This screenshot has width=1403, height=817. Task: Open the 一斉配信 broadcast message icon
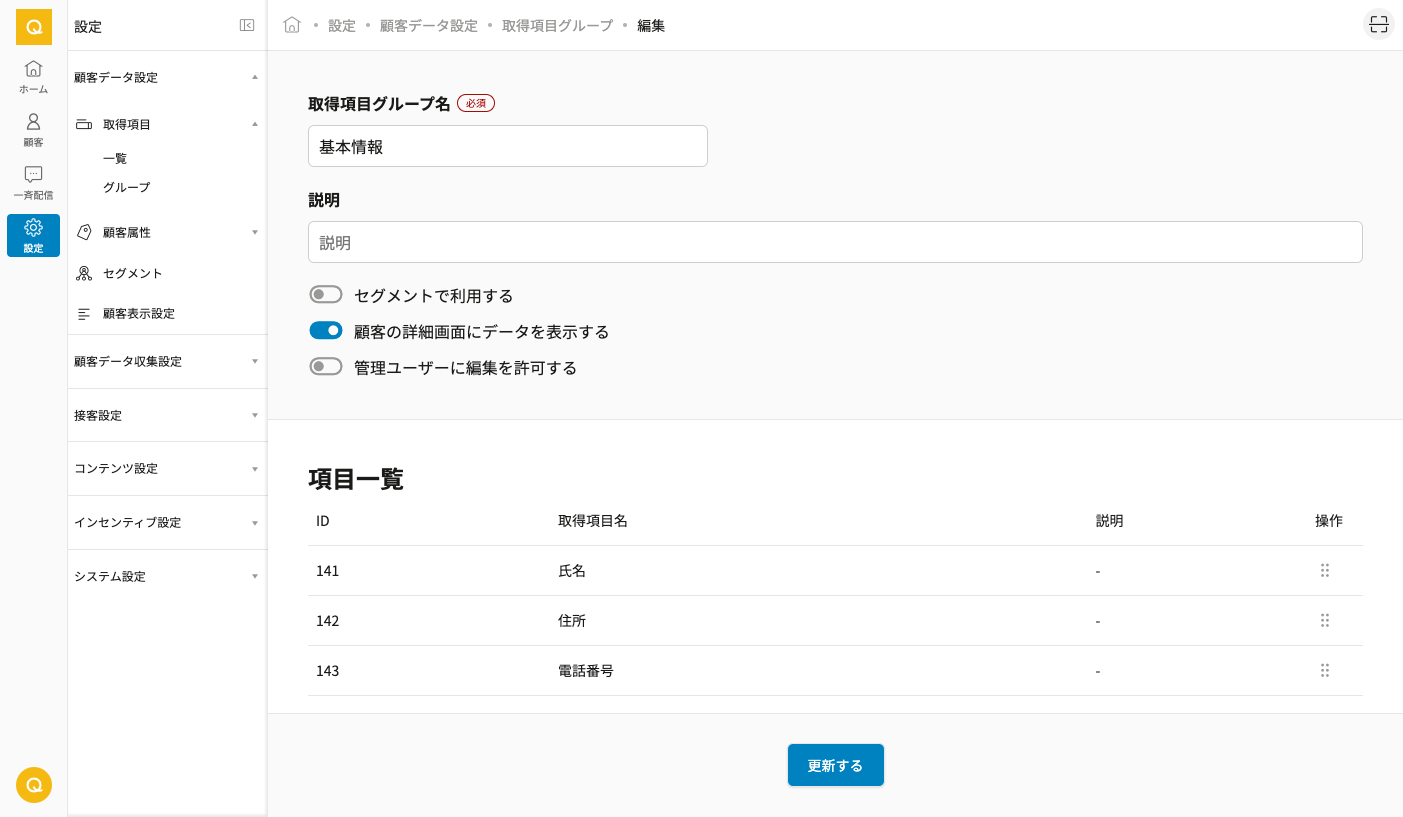point(33,182)
